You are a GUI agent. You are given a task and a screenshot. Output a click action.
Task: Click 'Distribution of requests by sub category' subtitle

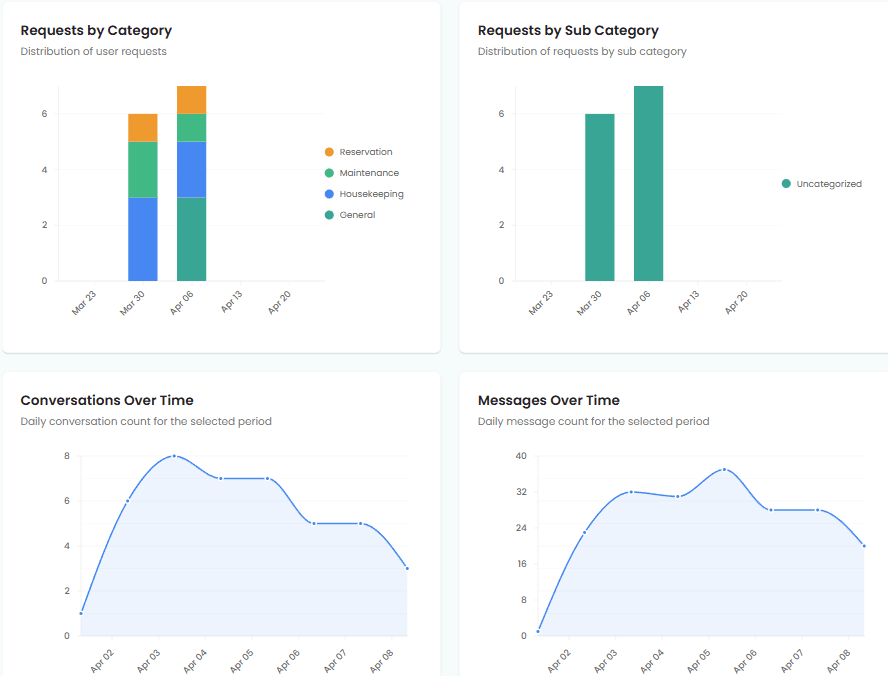click(582, 52)
